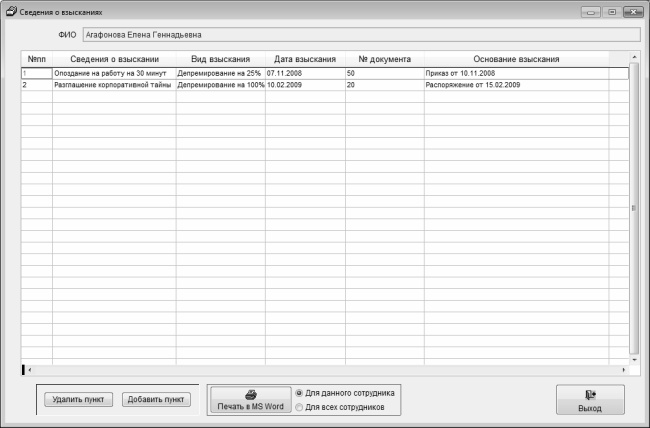
Task: Click the vertical scrollbar down arrow
Action: [x=634, y=360]
